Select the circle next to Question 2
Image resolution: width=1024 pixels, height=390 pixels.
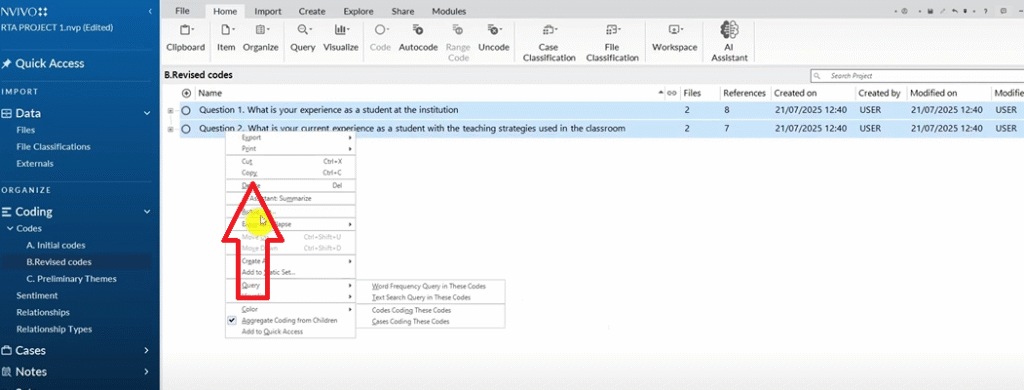click(x=186, y=129)
